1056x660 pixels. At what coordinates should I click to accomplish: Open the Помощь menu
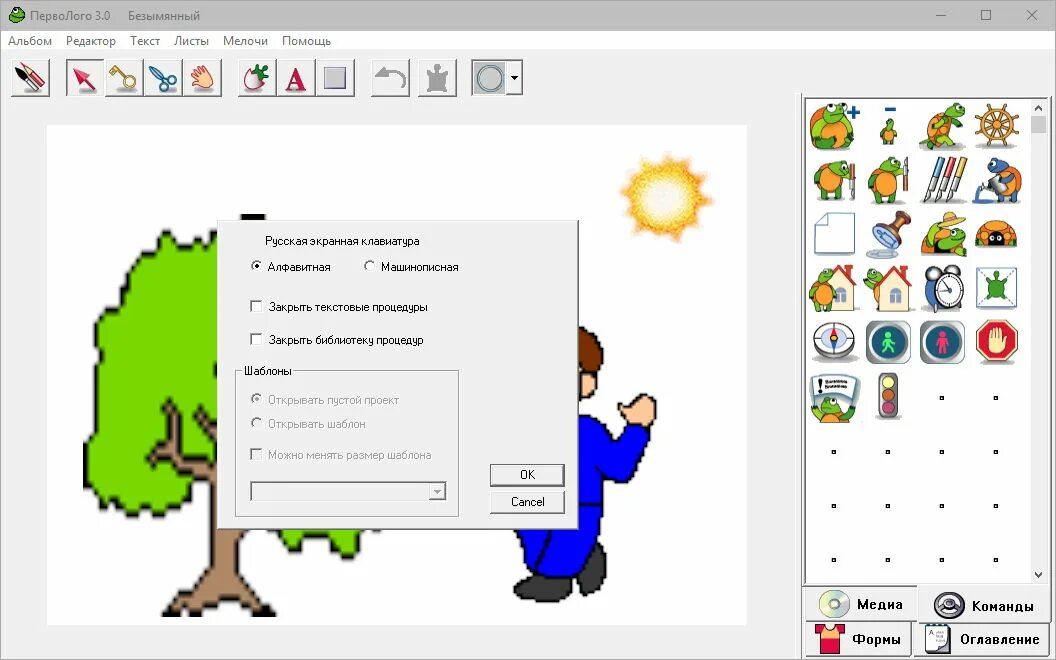pyautogui.click(x=306, y=40)
